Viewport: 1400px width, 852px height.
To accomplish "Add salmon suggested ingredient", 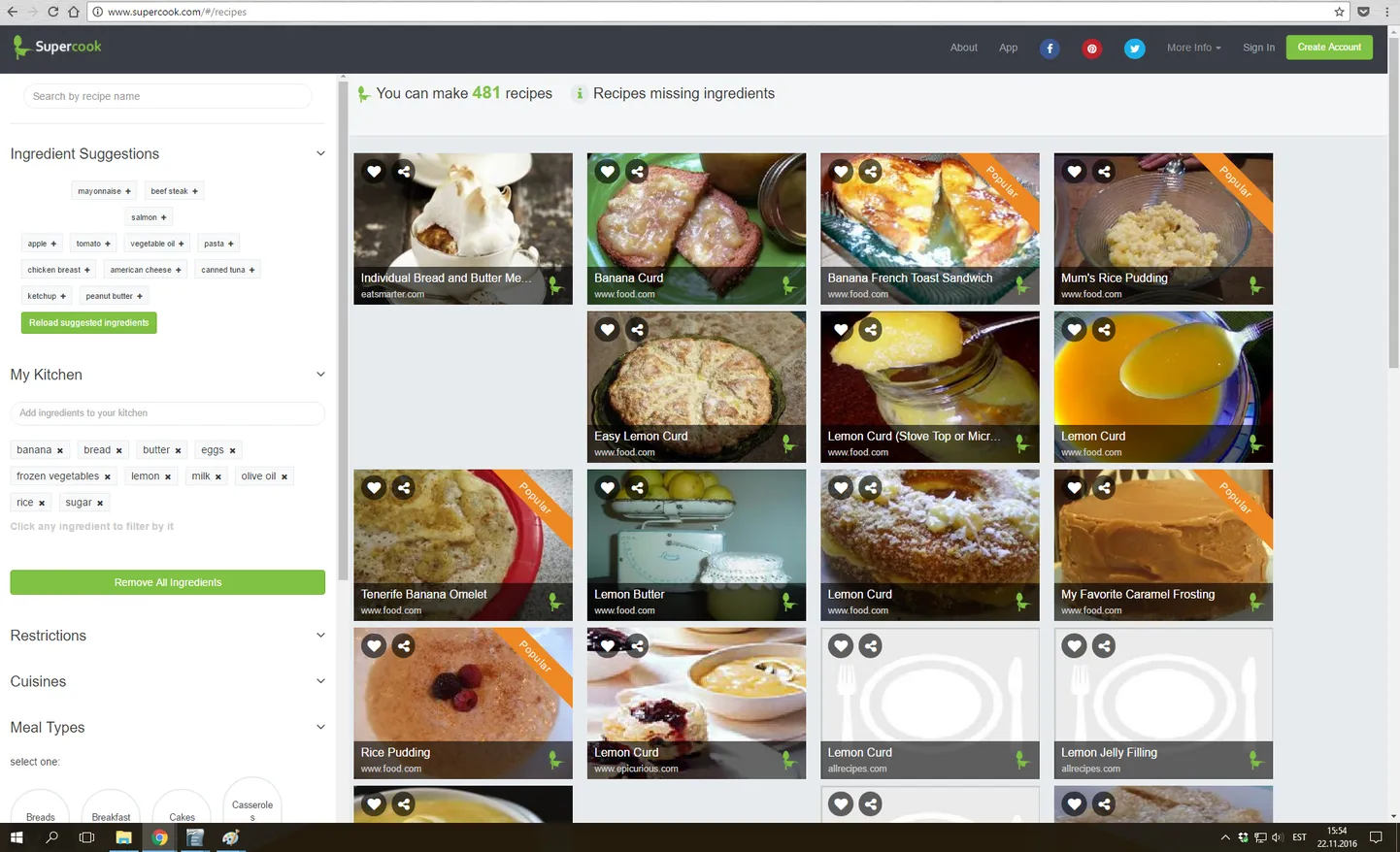I will (149, 217).
